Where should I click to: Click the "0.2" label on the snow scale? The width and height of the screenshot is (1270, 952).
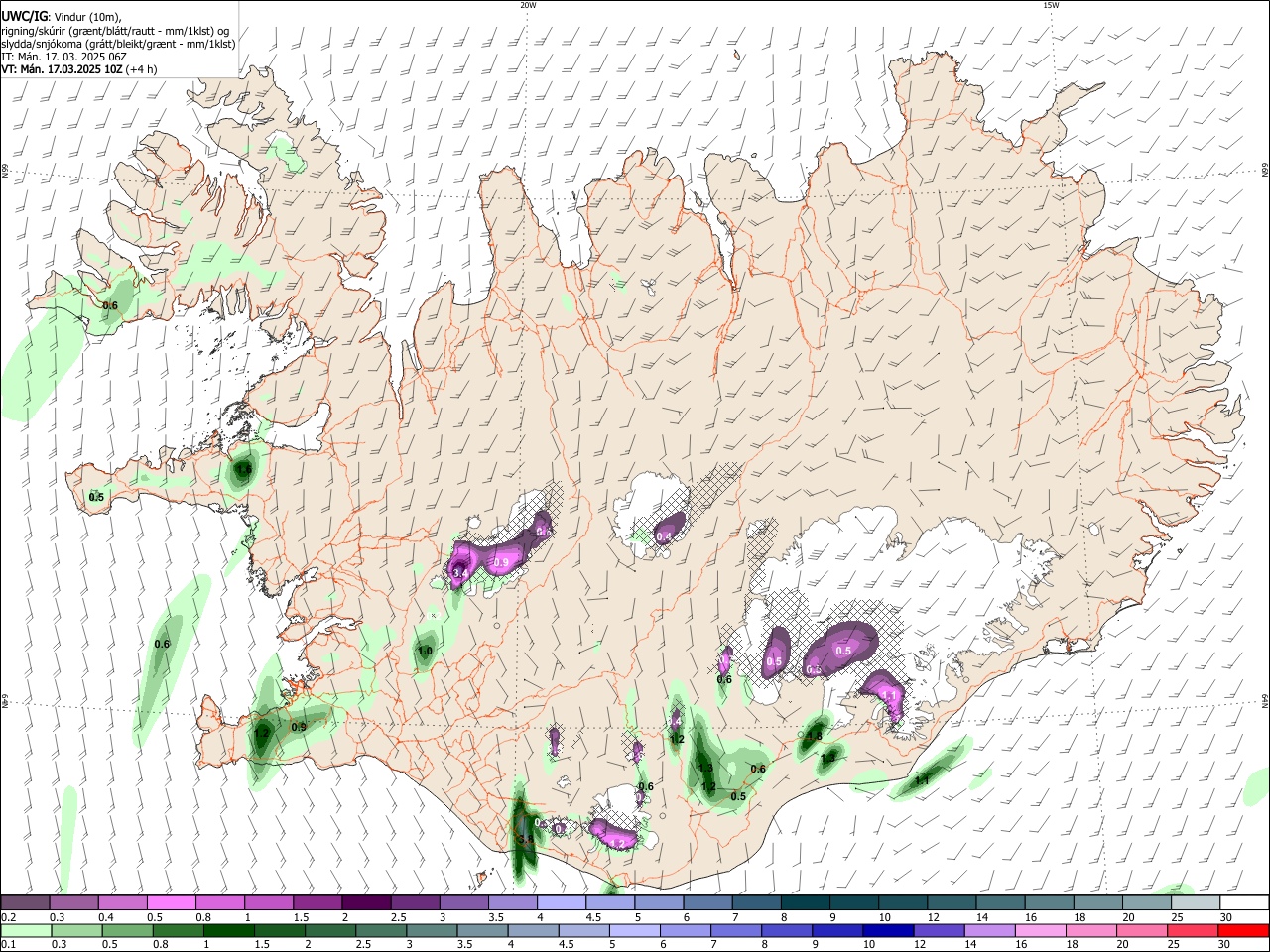coord(7,917)
